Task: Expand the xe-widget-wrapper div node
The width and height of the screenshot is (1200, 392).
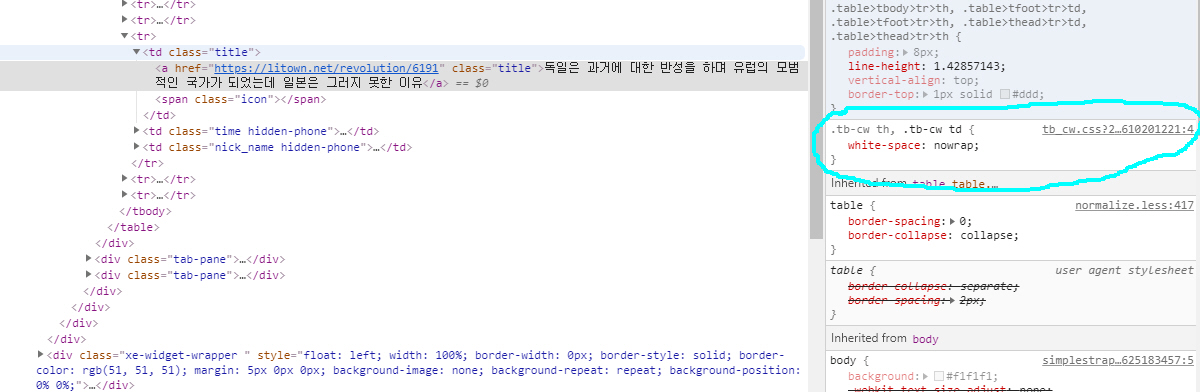Action: (41, 355)
